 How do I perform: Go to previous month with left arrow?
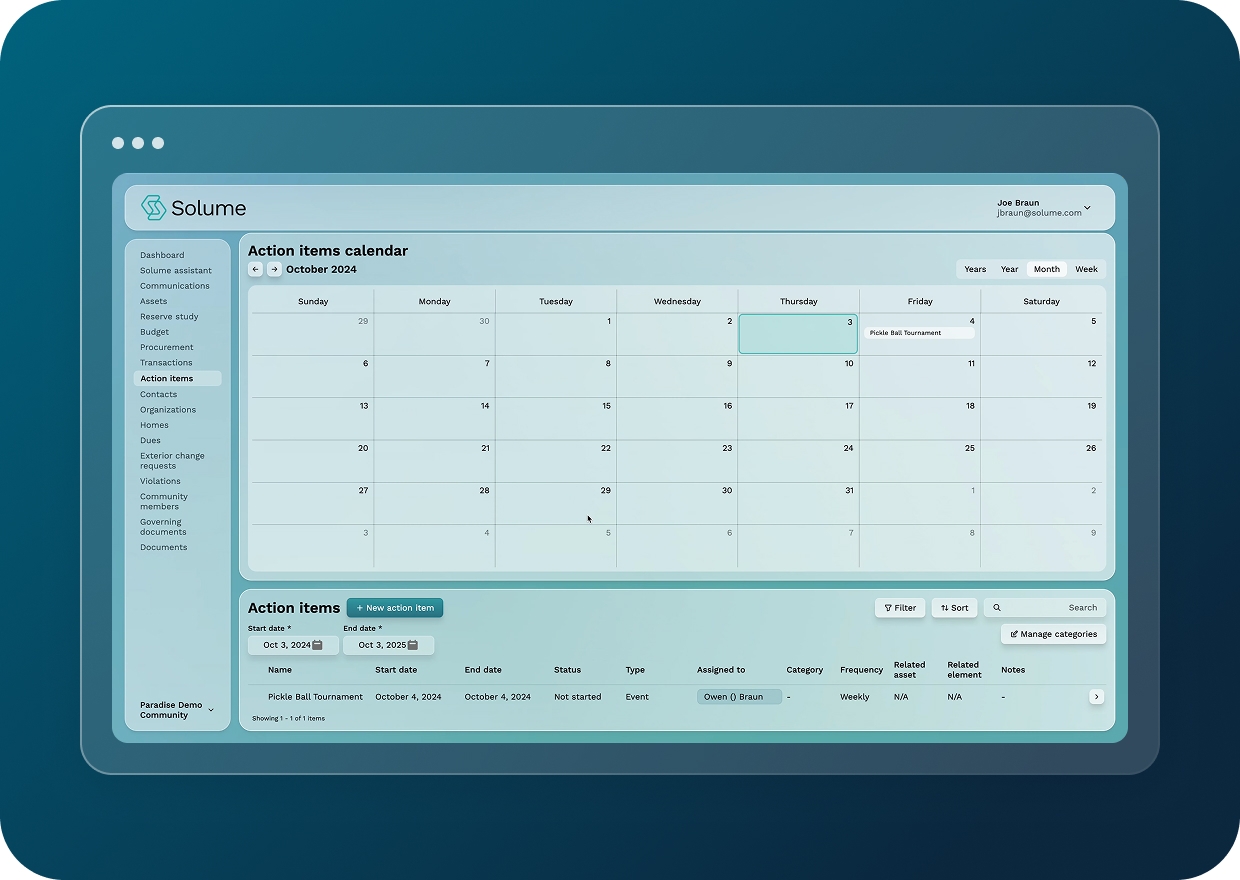tap(256, 270)
